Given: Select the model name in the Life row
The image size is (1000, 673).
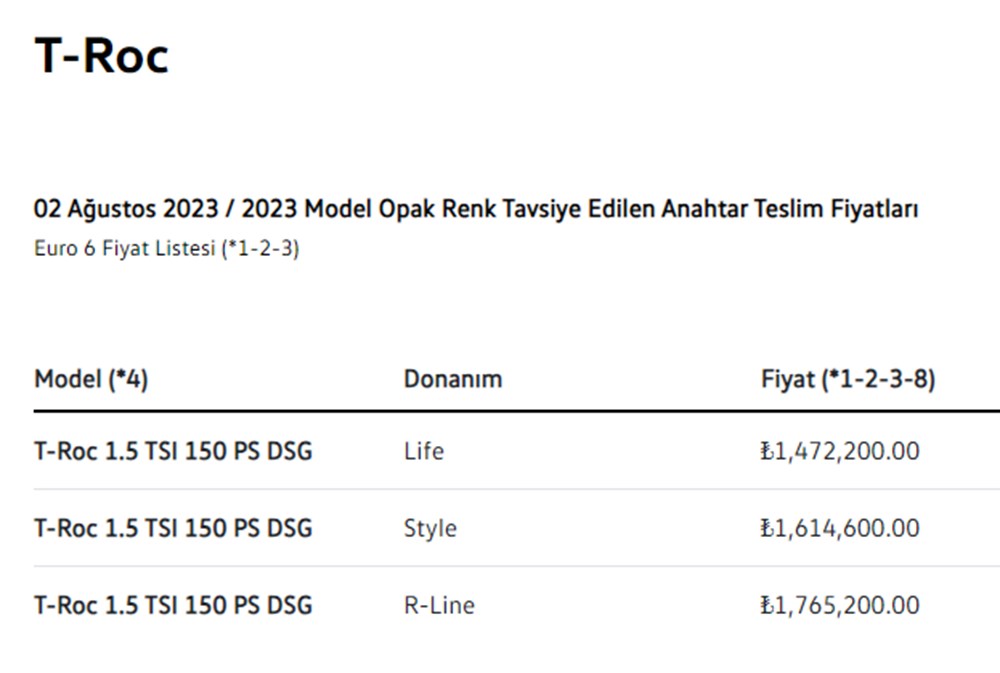Looking at the screenshot, I should pos(173,451).
